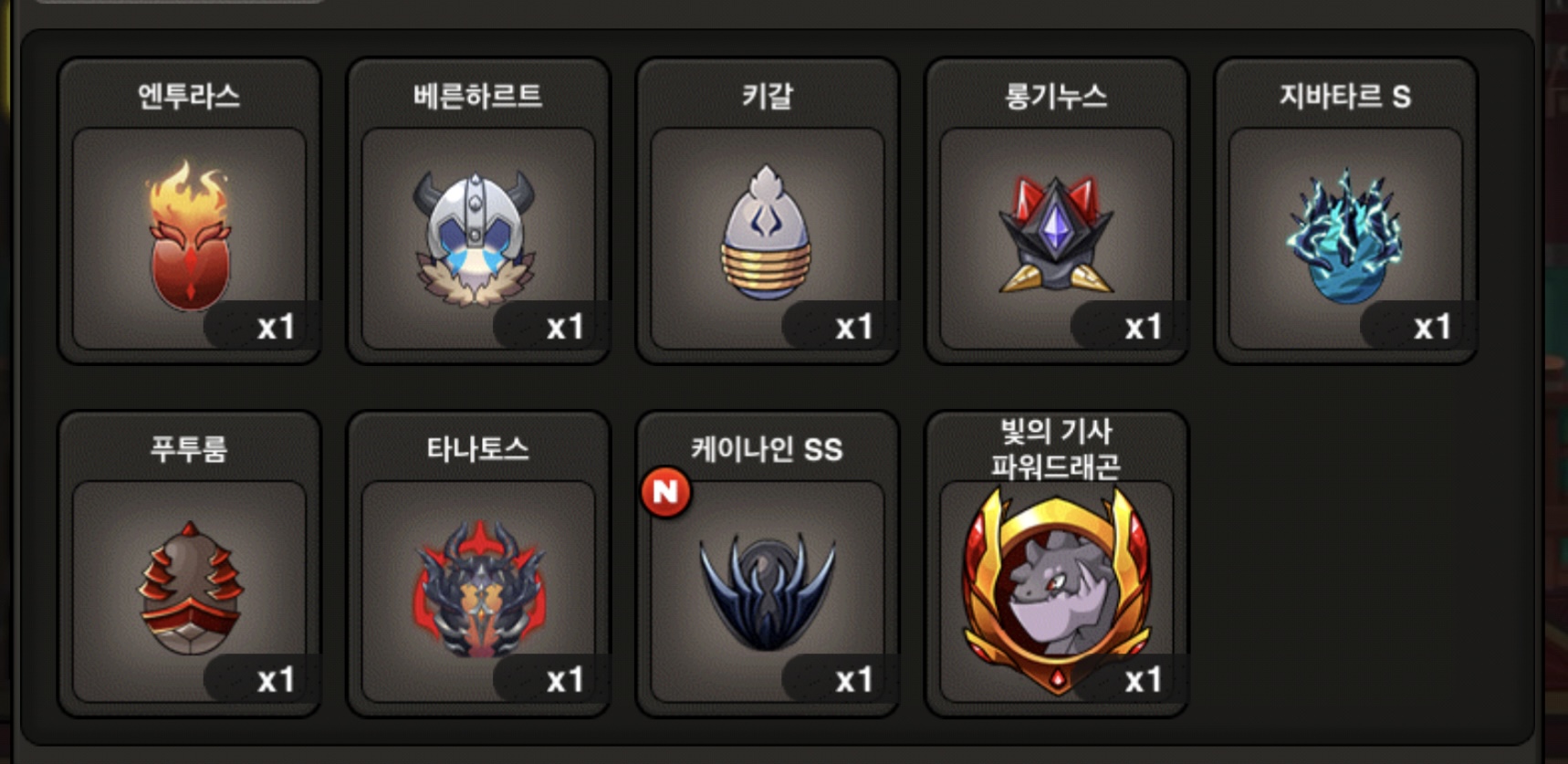Choose the 키갈 gray egg icon

(767, 233)
